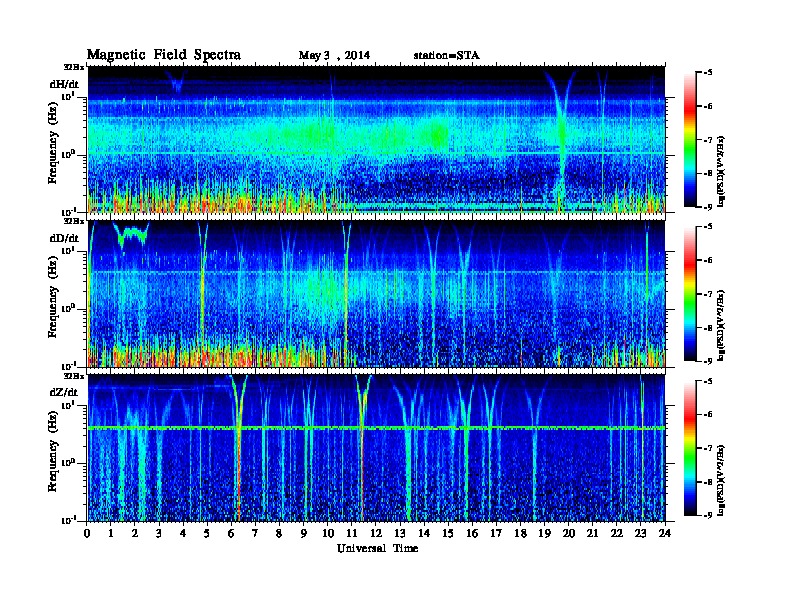The width and height of the screenshot is (792, 612).
Task: Click the -5 tick on dH/dt color scale
Action: coord(707,73)
